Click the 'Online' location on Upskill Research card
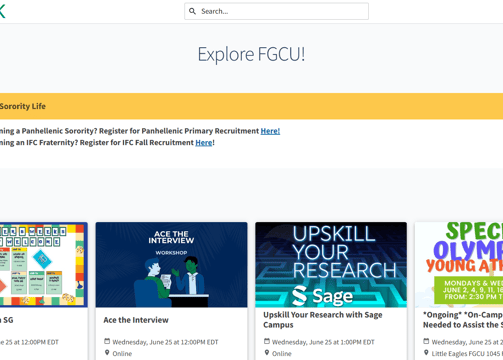 coord(282,354)
